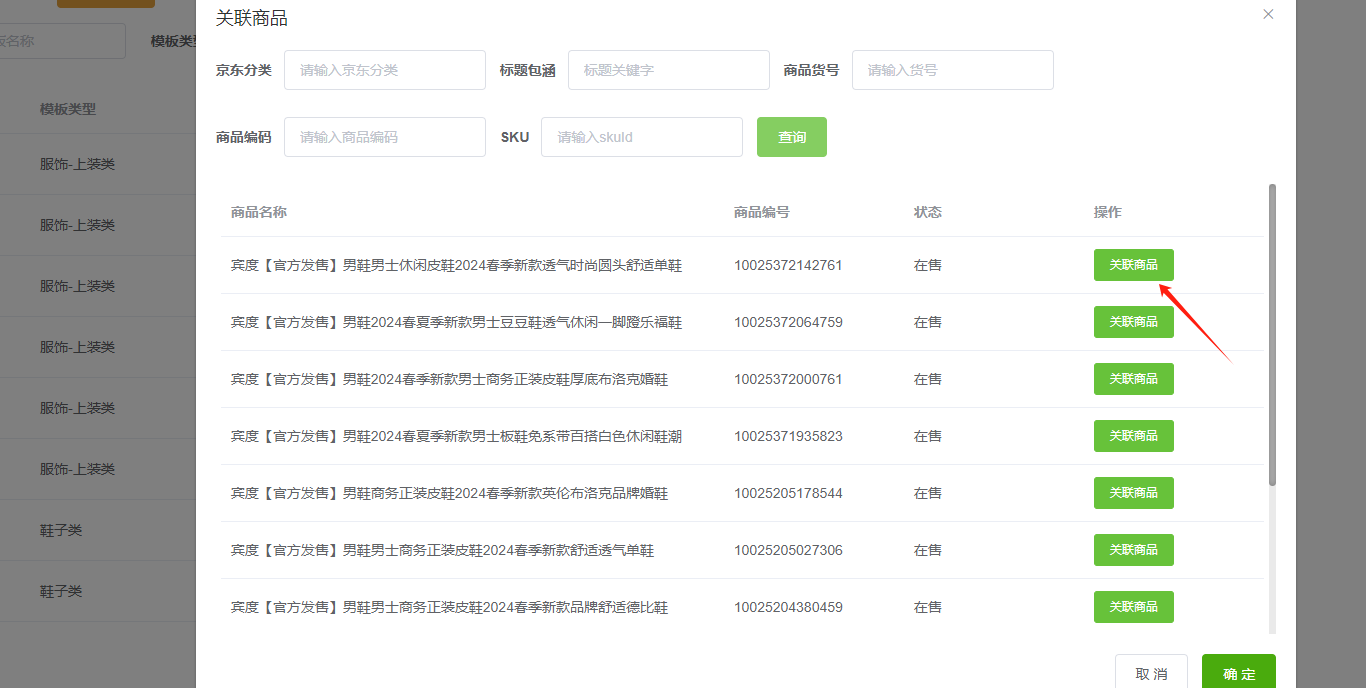This screenshot has height=688, width=1366.
Task: Confirm with the green 确定 button
Action: (1238, 673)
